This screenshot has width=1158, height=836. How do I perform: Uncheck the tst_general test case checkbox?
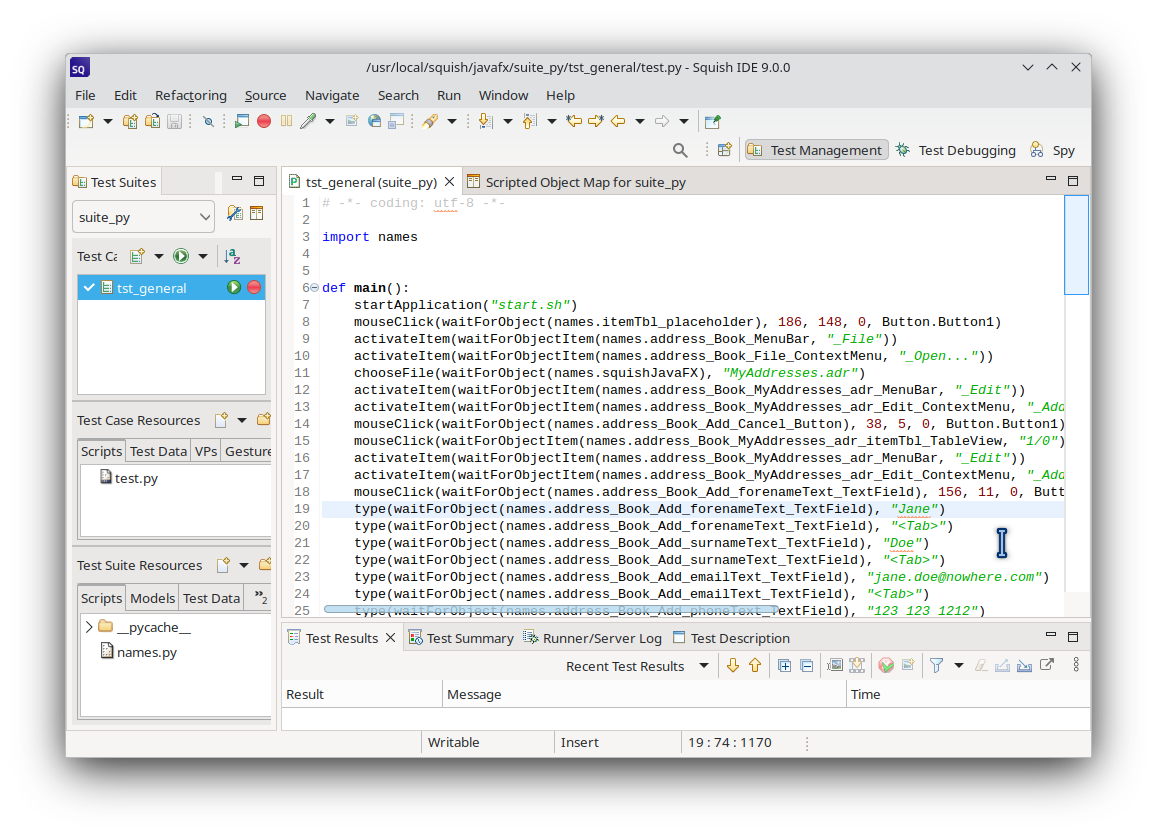pos(88,287)
